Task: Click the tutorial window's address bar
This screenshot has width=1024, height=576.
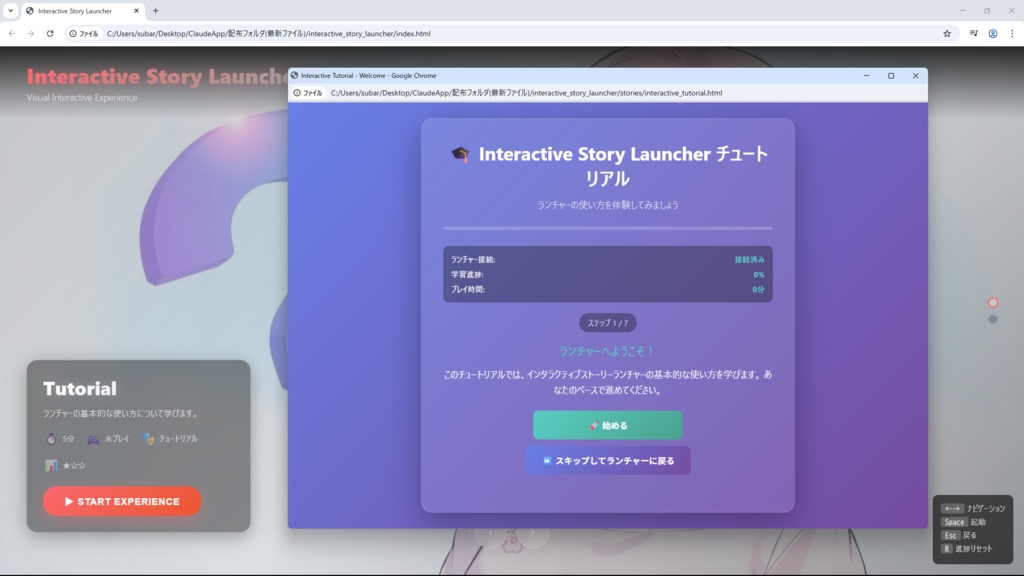Action: (600, 92)
